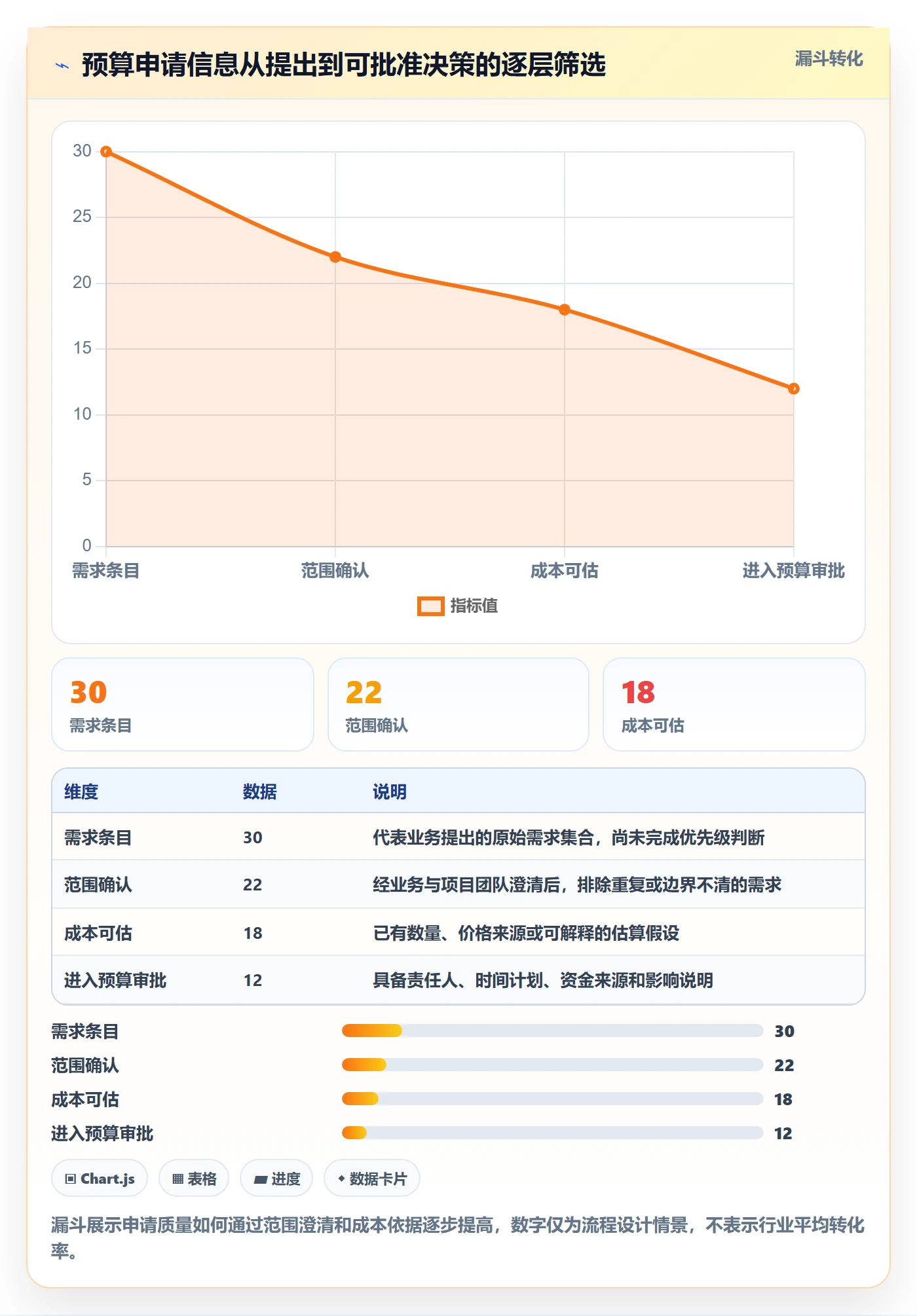Open the 18 成本可估 data card
The height and width of the screenshot is (1316, 917).
[734, 704]
